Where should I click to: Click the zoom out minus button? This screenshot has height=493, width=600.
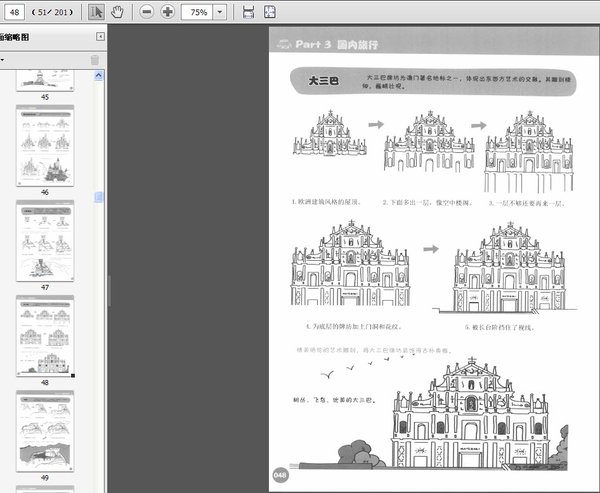pyautogui.click(x=147, y=12)
